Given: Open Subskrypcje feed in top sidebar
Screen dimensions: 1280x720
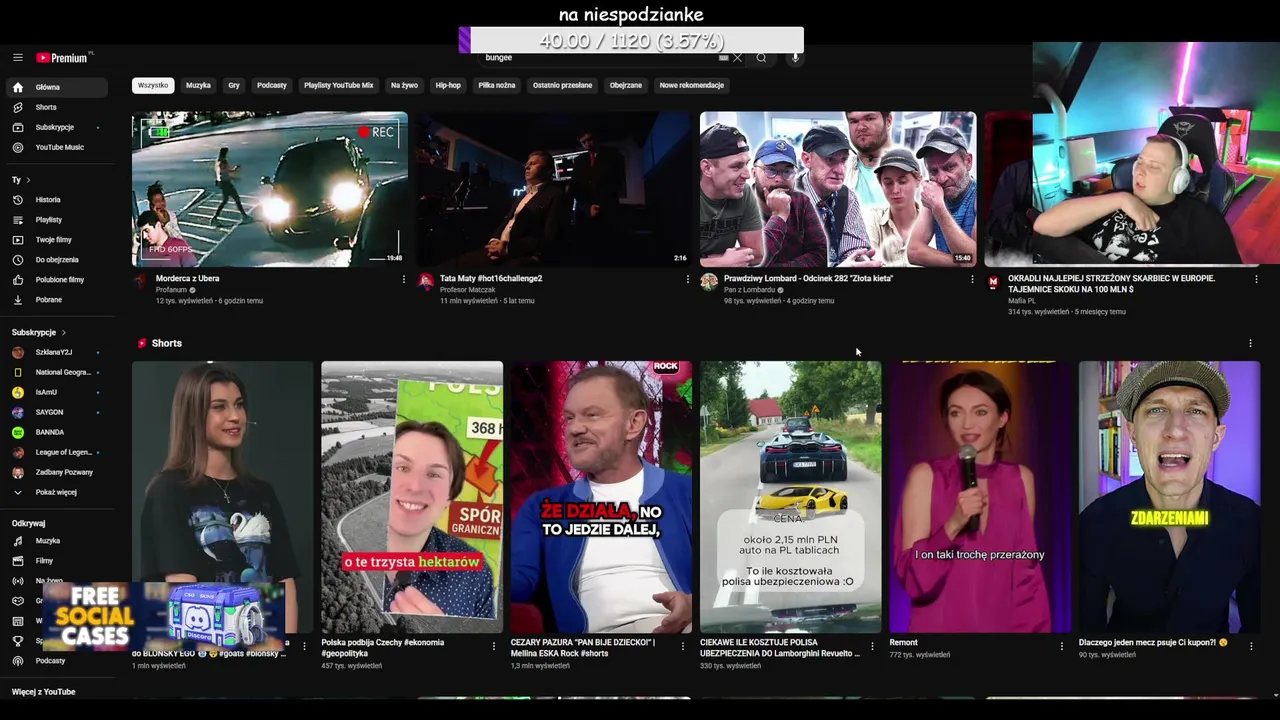Looking at the screenshot, I should click(56, 127).
